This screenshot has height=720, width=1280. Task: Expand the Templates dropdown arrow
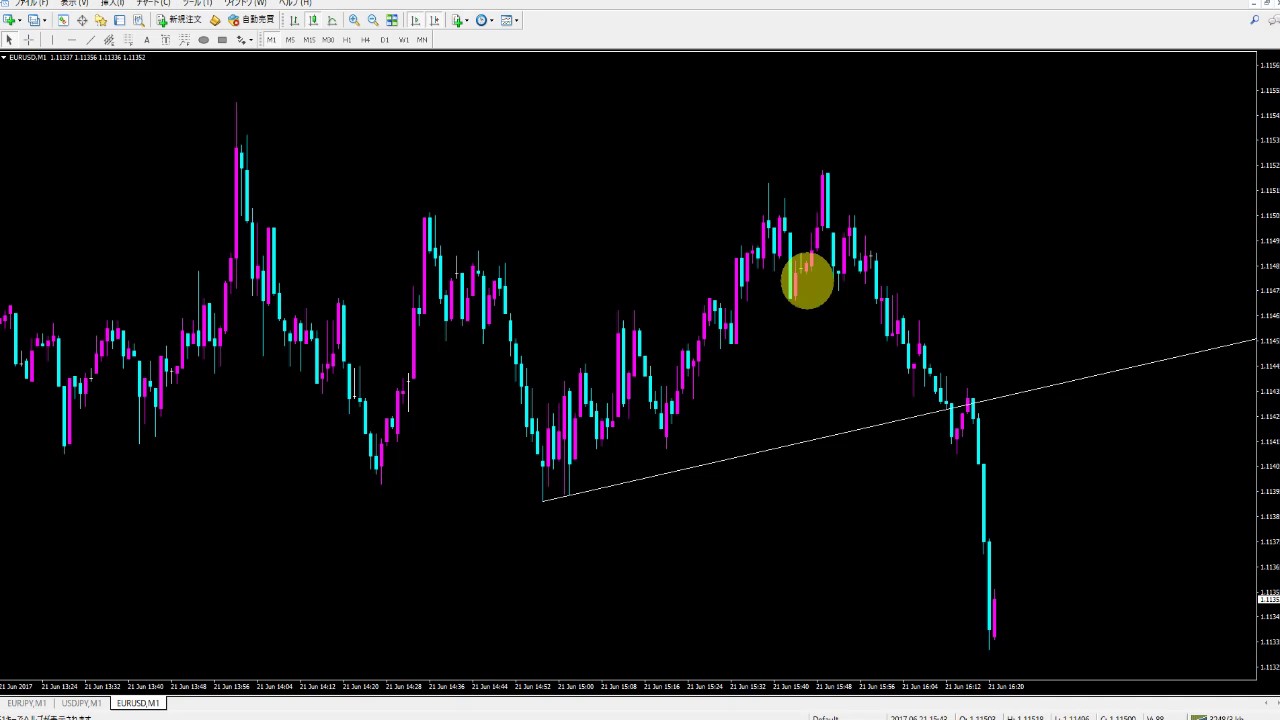click(517, 20)
